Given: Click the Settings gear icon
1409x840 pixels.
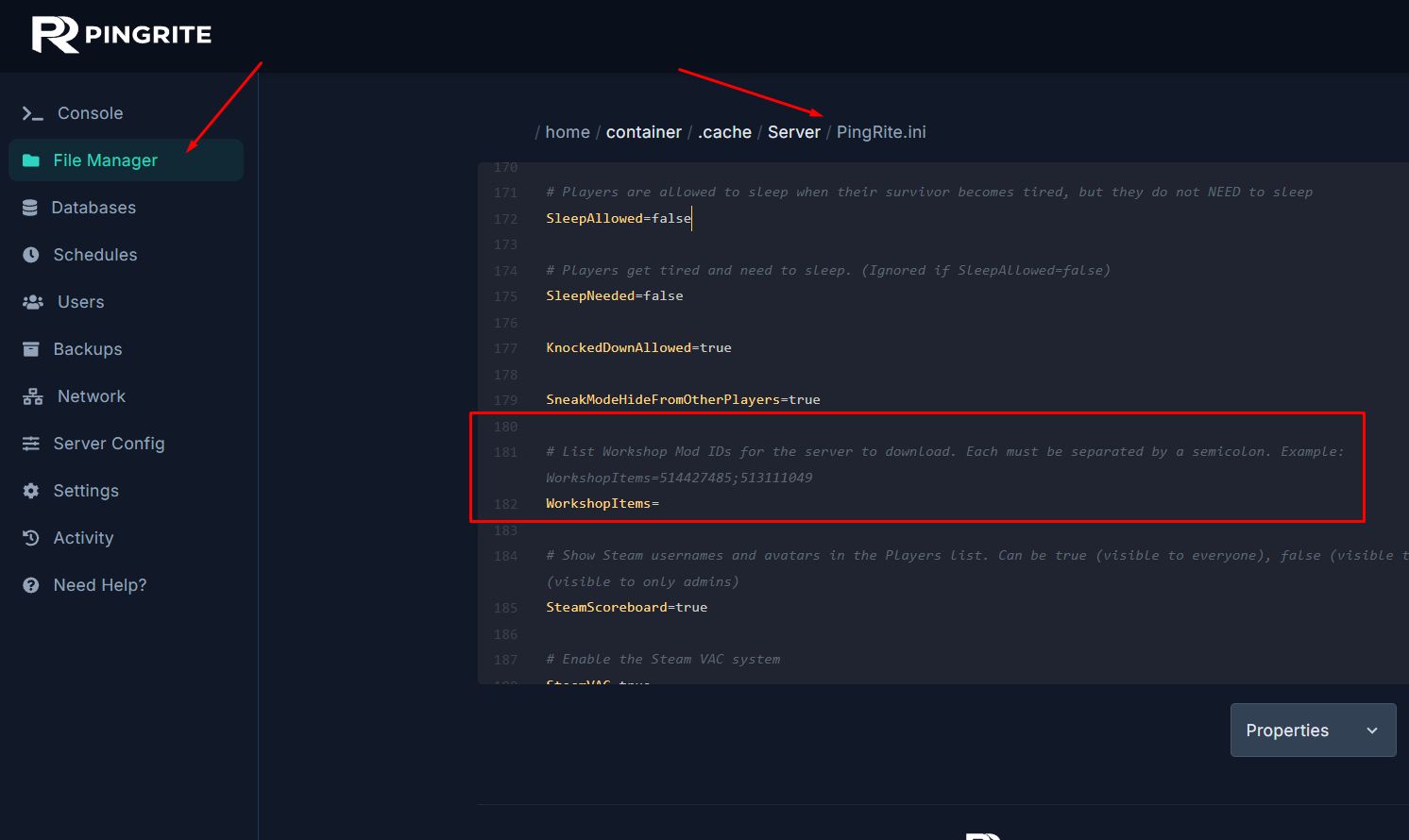Looking at the screenshot, I should coord(31,491).
